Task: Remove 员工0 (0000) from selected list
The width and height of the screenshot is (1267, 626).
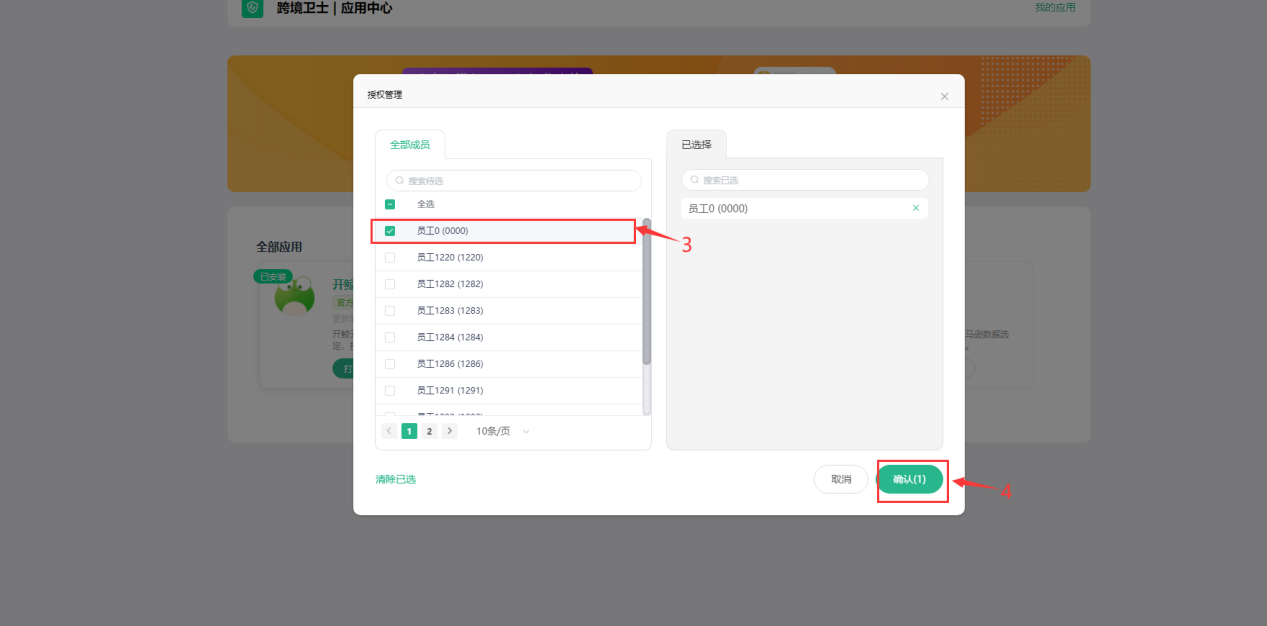Action: click(915, 208)
